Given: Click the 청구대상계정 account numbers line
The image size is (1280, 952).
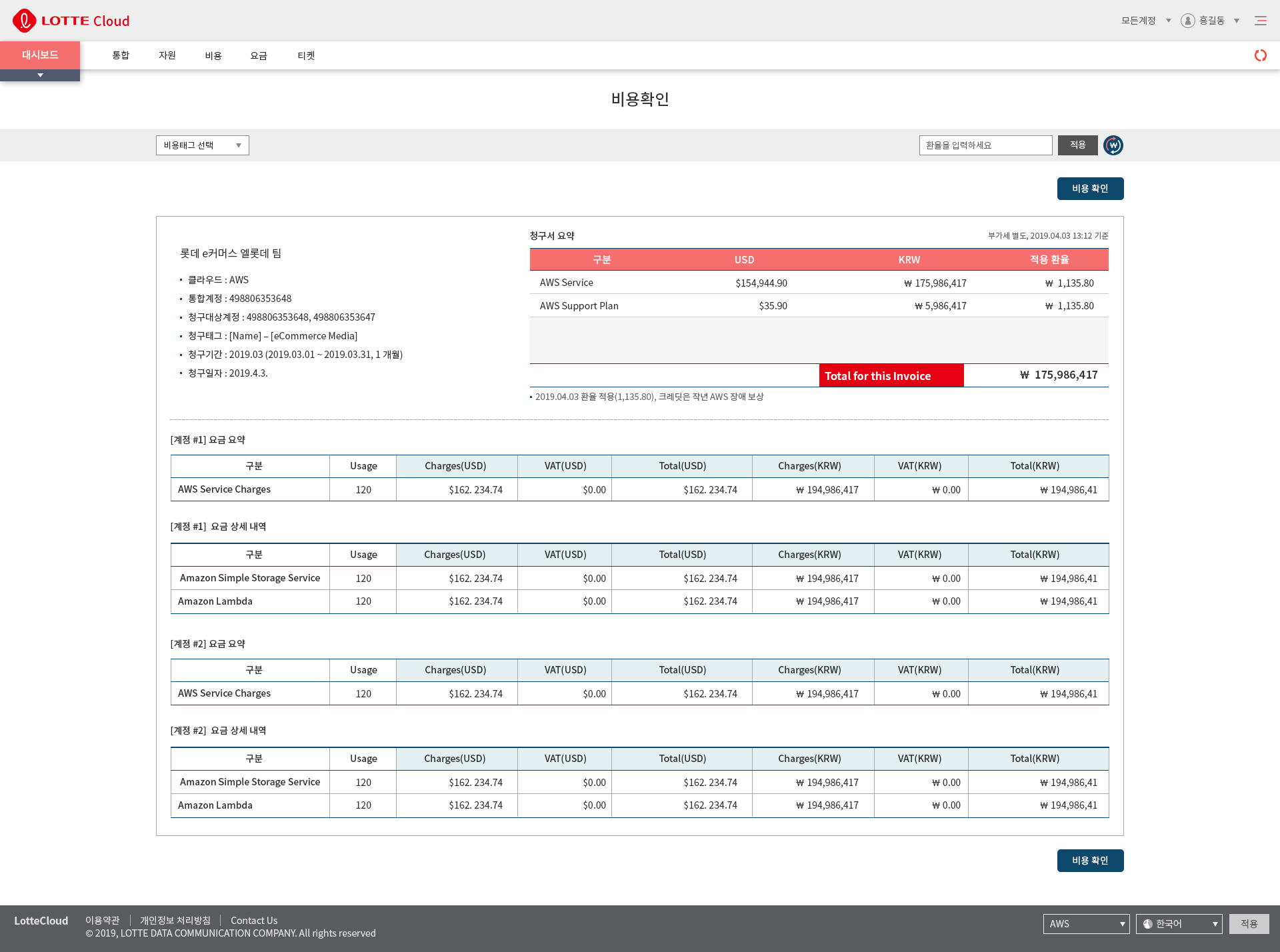Looking at the screenshot, I should 281,317.
